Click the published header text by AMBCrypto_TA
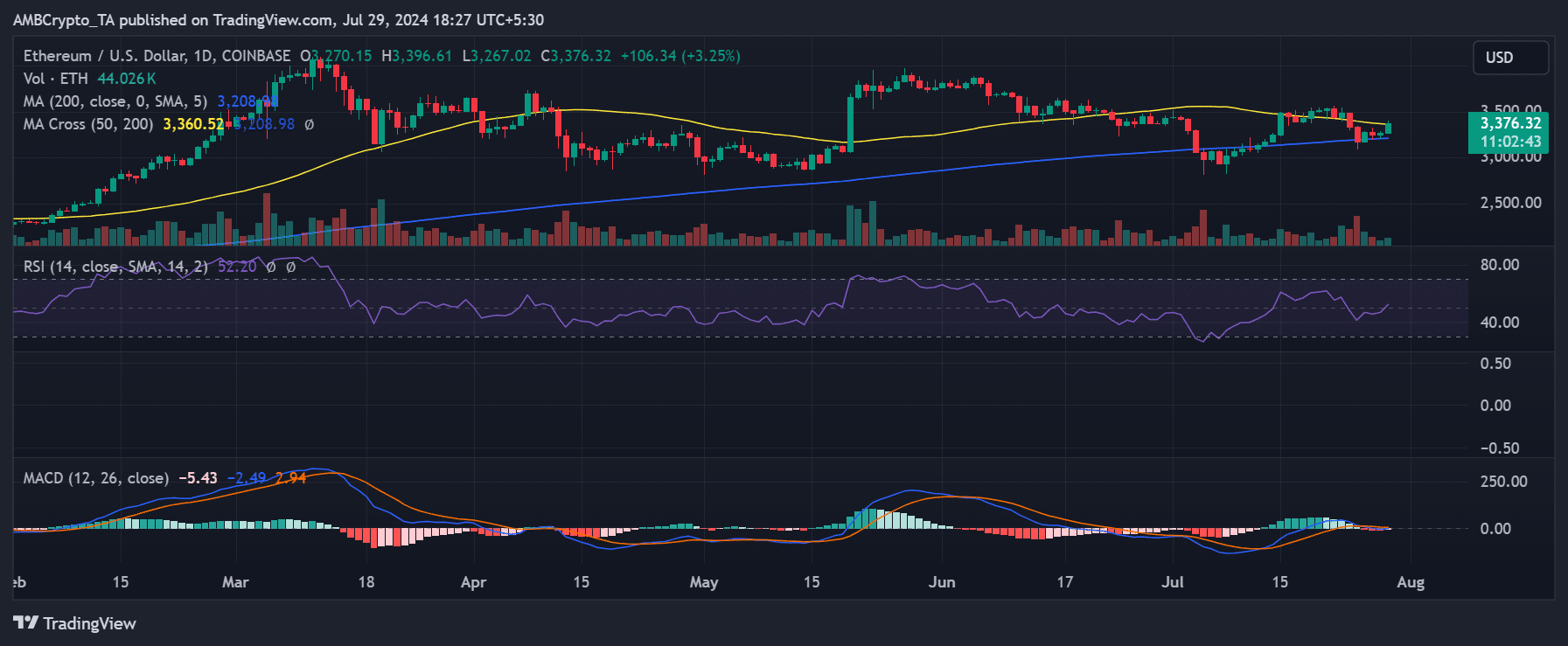 (x=278, y=19)
